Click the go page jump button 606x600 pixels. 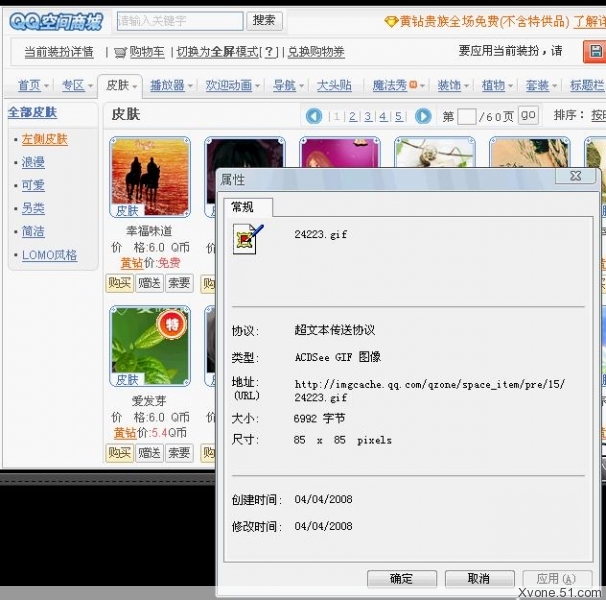click(528, 115)
